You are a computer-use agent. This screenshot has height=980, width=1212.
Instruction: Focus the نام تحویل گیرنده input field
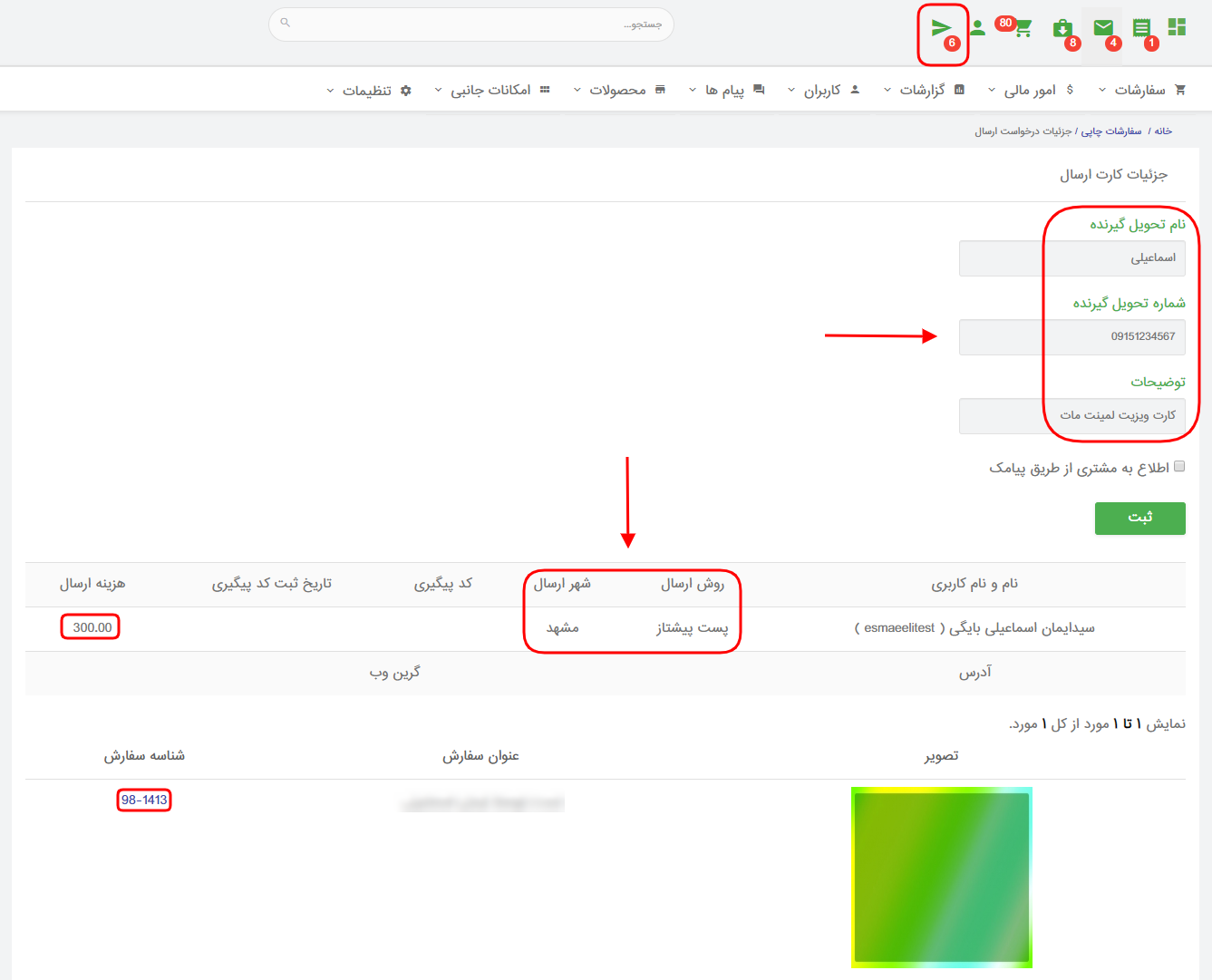(1072, 257)
